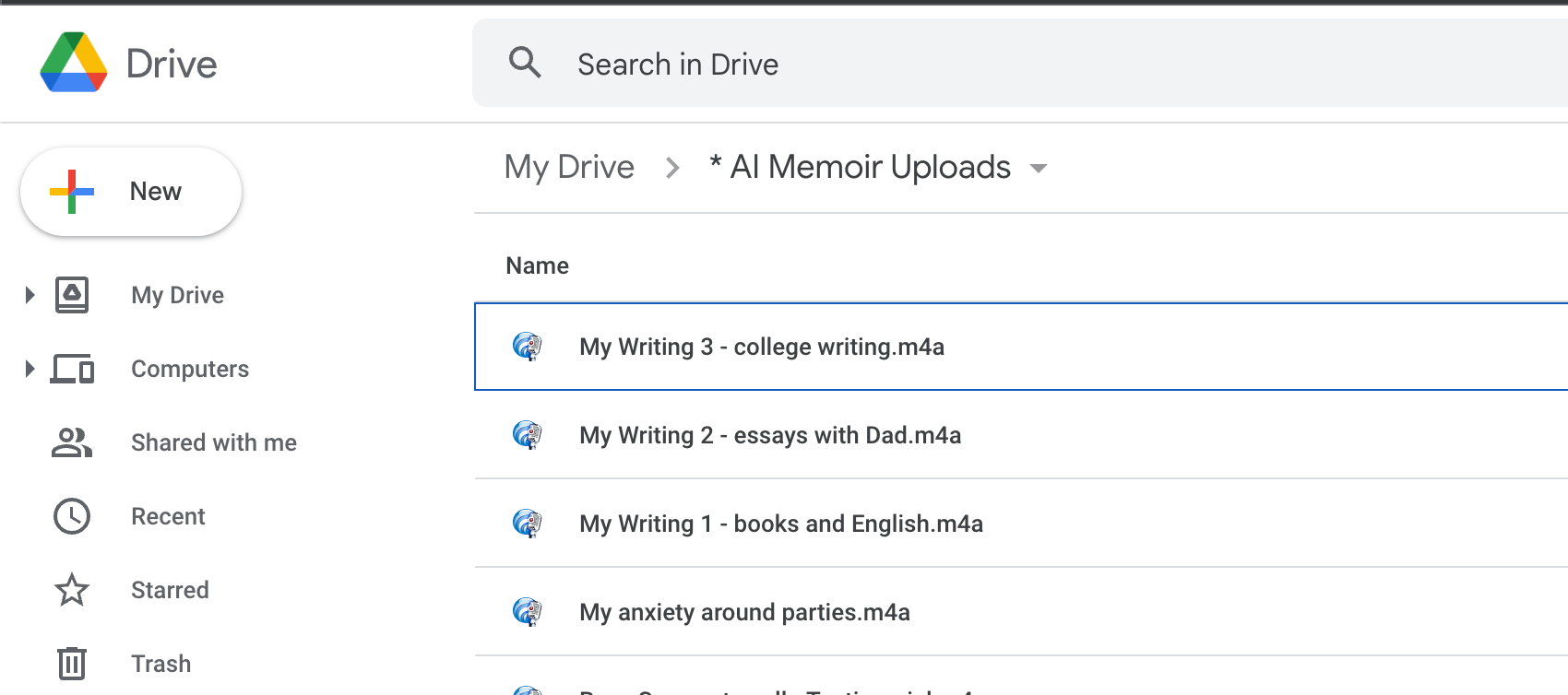This screenshot has height=695, width=1568.
Task: Select My Writing 1 - books and English.m4a
Action: [781, 524]
